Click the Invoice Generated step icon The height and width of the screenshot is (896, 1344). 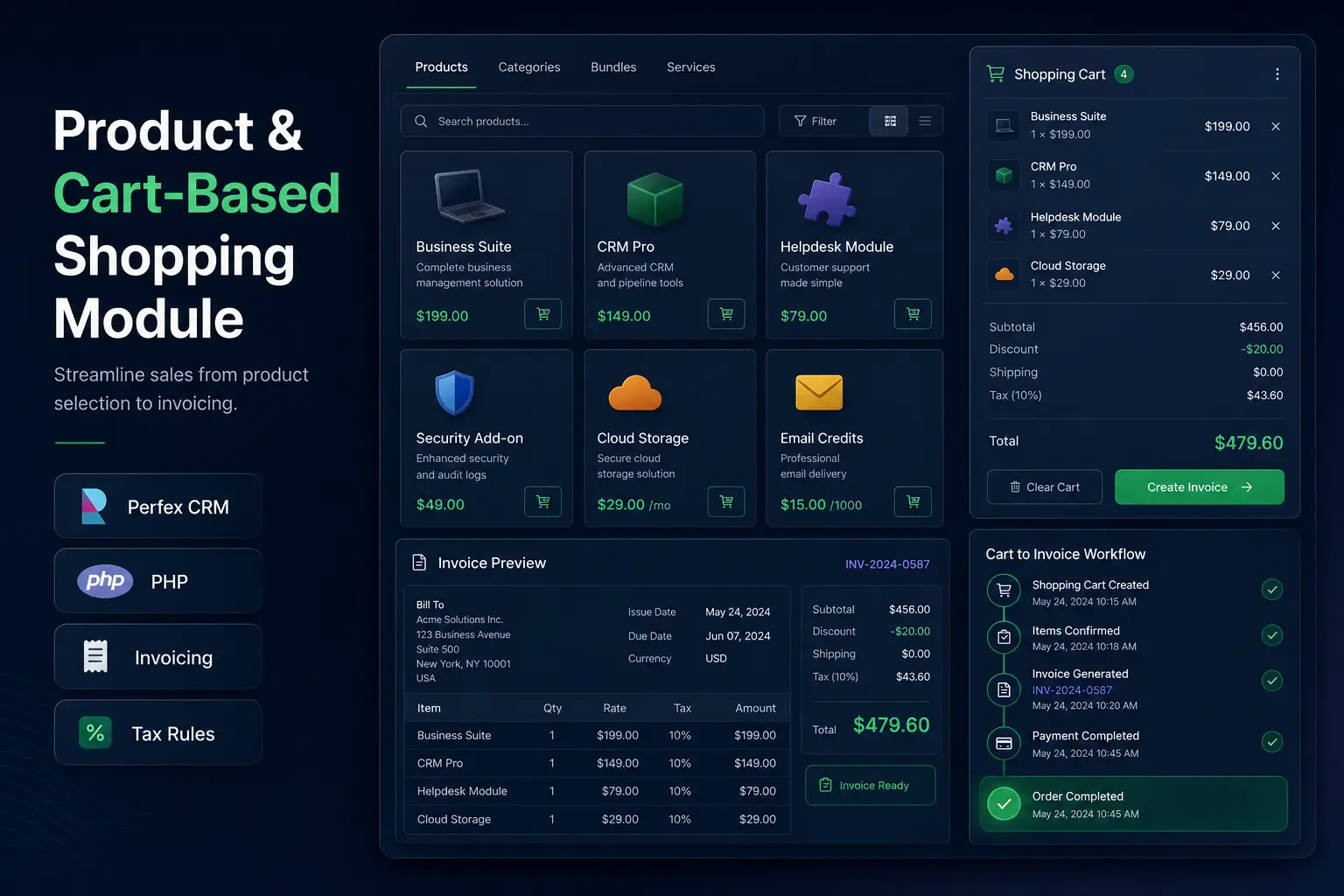(1004, 689)
